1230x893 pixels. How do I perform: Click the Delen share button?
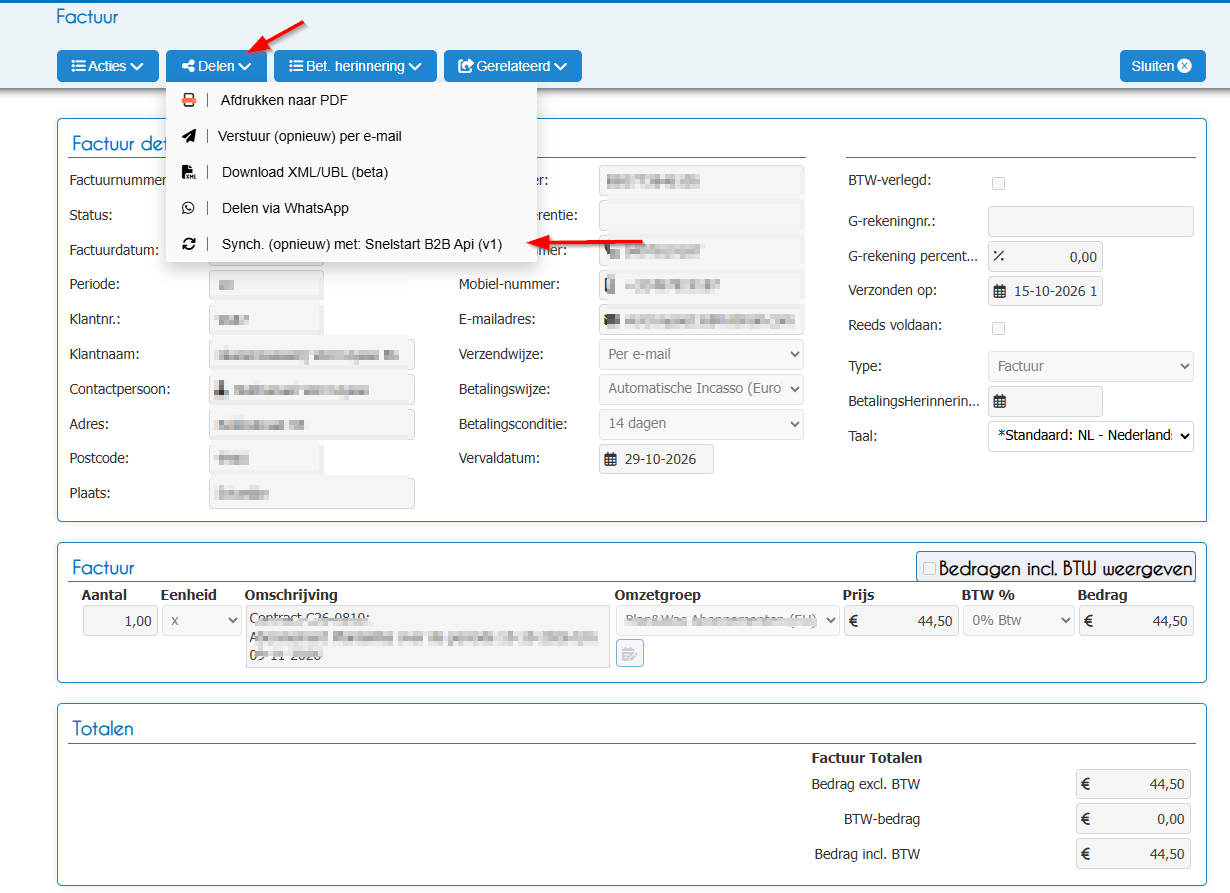click(x=216, y=66)
